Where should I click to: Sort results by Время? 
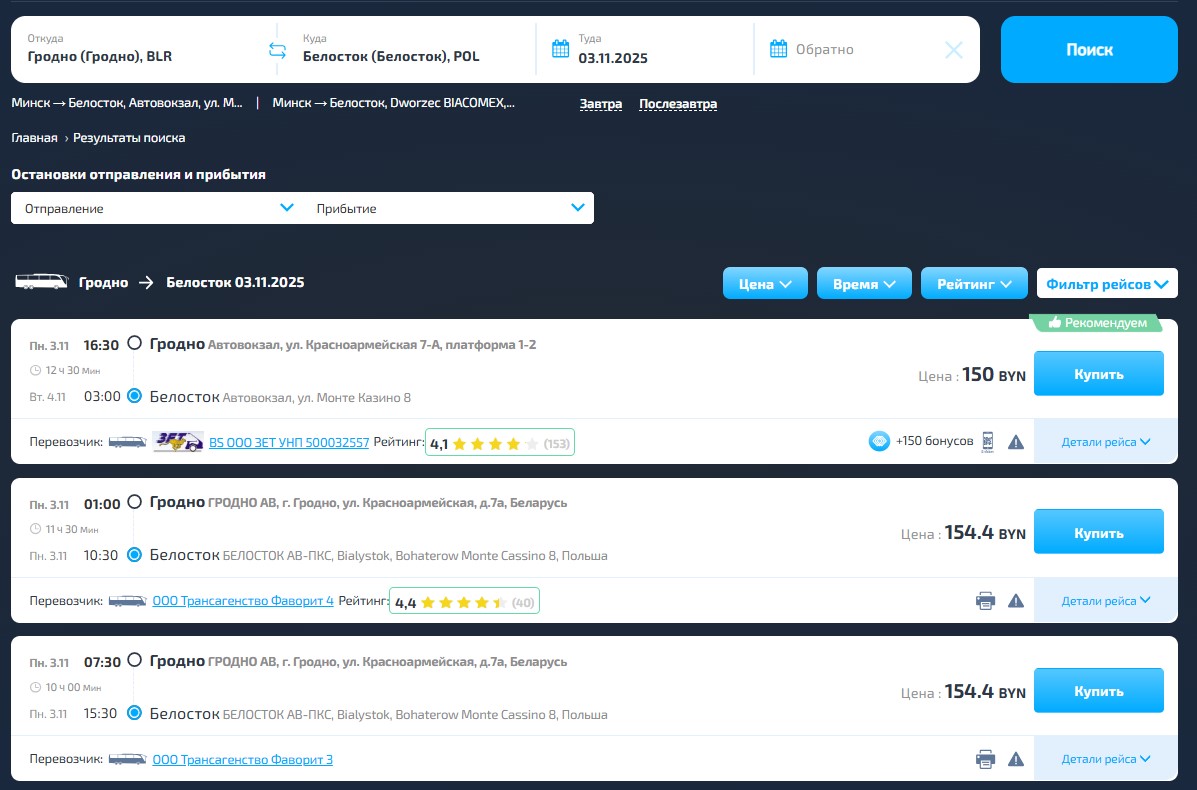click(x=864, y=284)
